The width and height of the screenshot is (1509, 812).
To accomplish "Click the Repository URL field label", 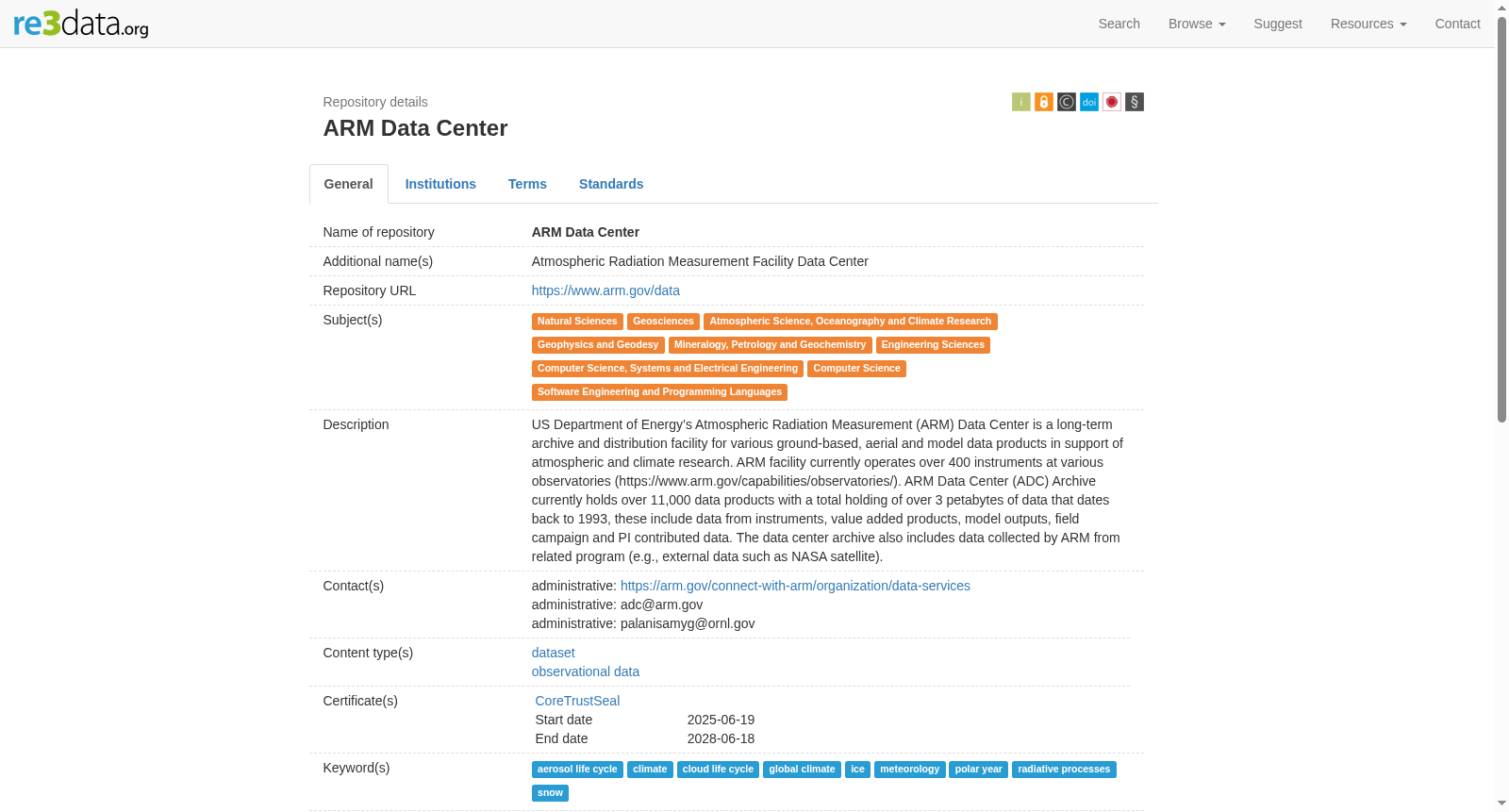I will point(370,290).
